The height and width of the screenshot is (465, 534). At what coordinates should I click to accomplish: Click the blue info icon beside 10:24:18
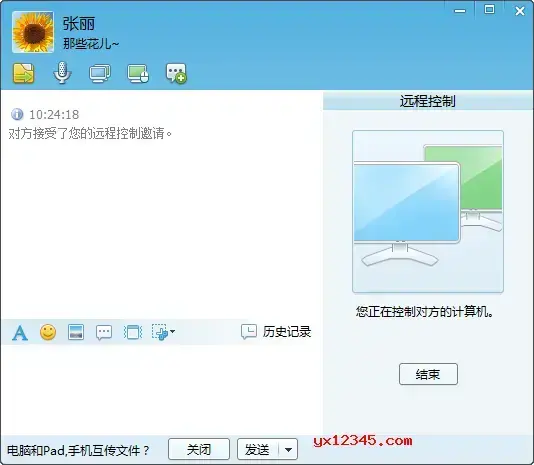pyautogui.click(x=17, y=114)
